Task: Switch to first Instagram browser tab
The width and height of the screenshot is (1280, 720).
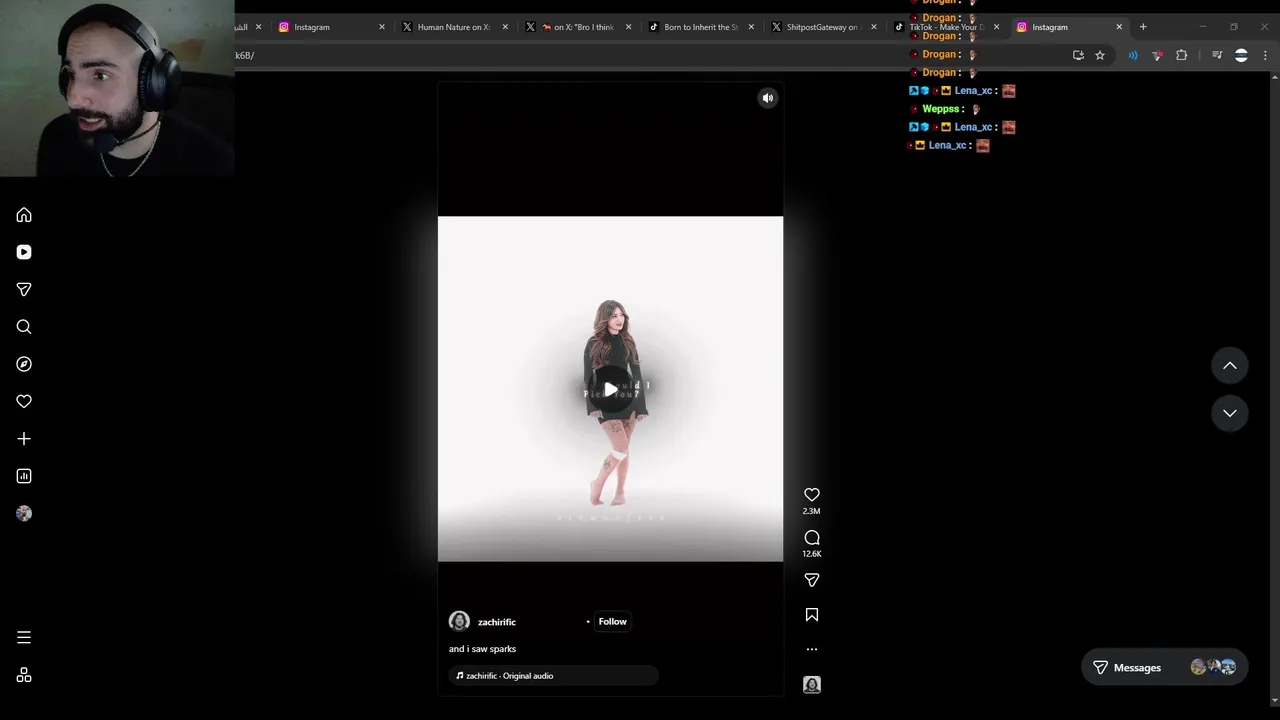Action: coord(330,27)
